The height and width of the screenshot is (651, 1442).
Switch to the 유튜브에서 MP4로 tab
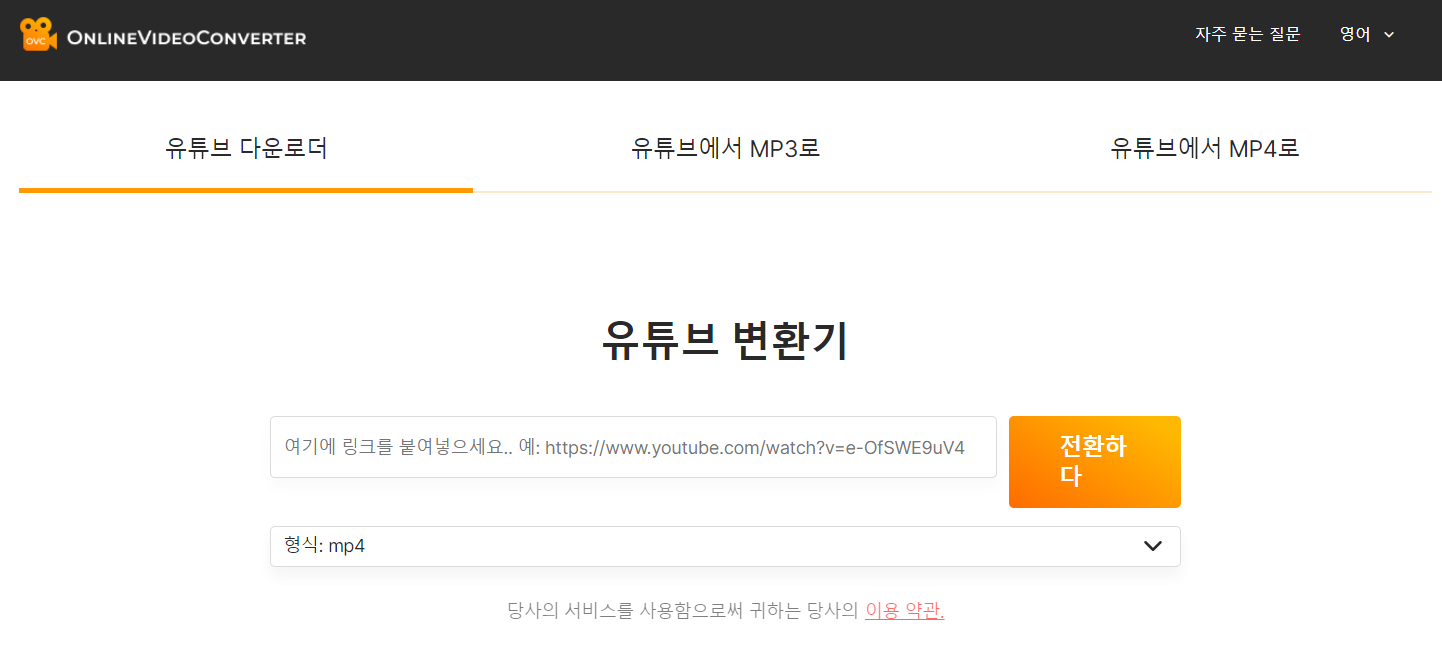1205,149
